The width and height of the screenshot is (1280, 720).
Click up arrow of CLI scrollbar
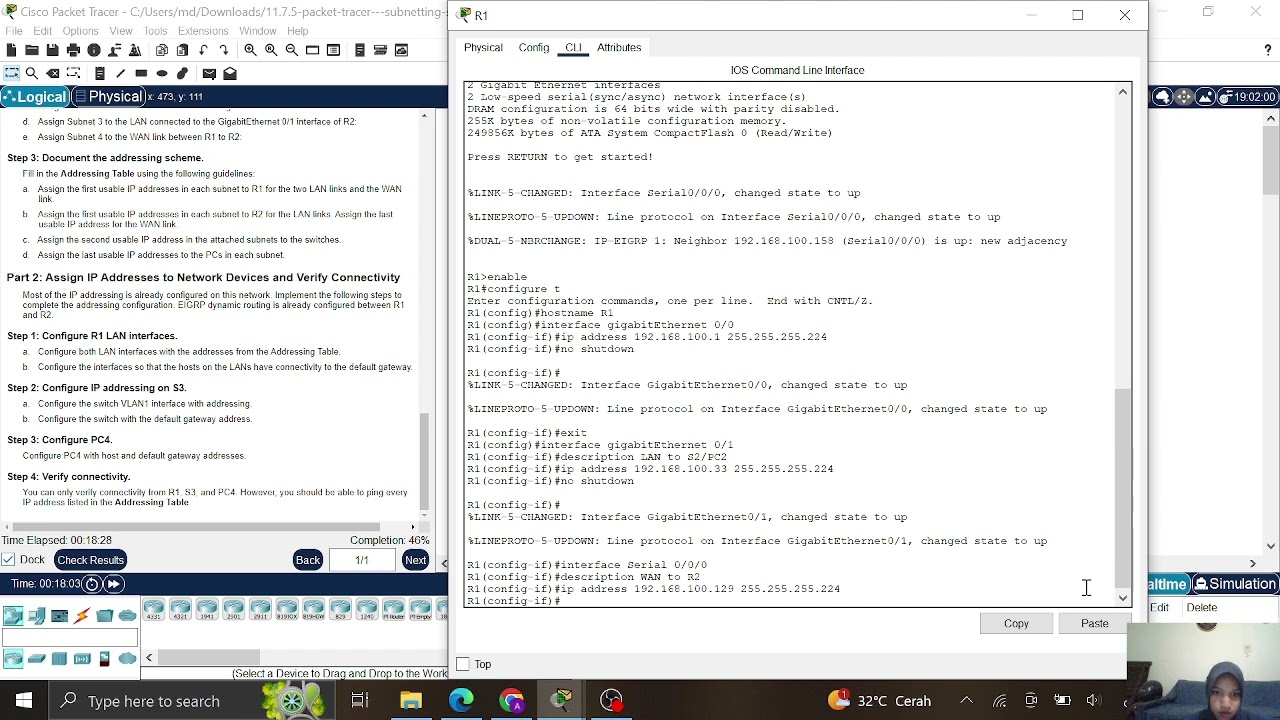coord(1123,92)
